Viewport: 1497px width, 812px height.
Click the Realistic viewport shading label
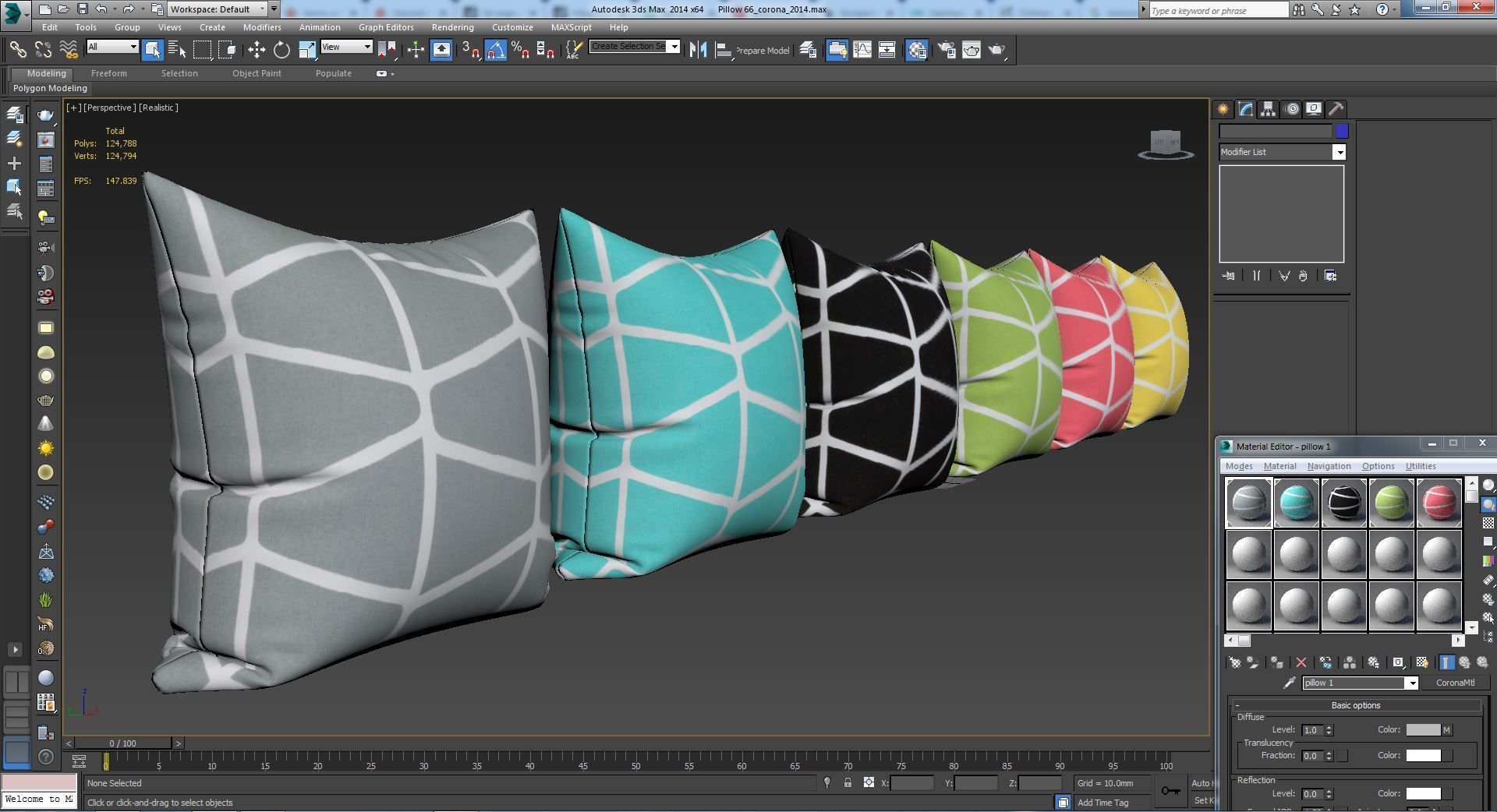pos(159,108)
